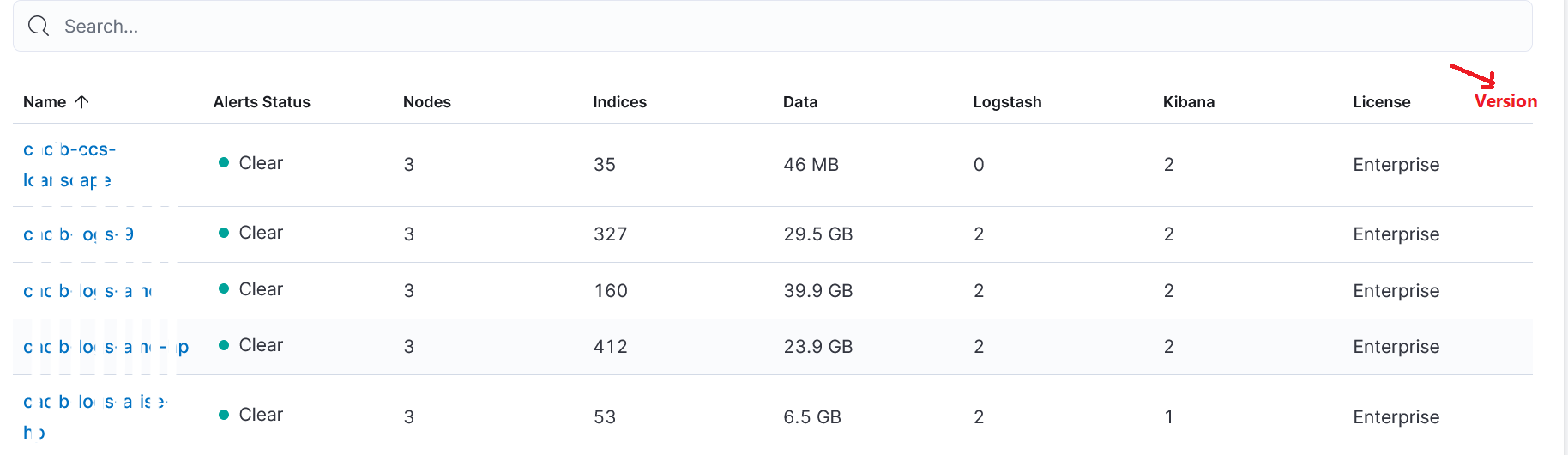Open the cluster link with 46 MB data
This screenshot has height=455, width=1568.
[x=69, y=165]
